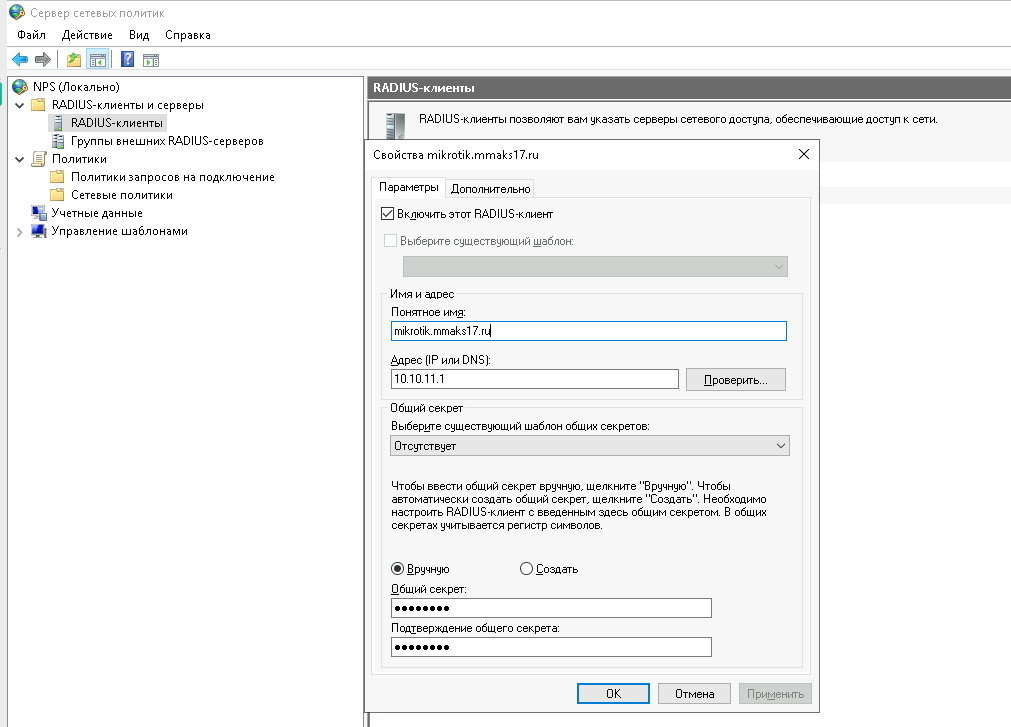1011x727 pixels.
Task: Toggle the Show/Hide Console Tree icon
Action: click(x=97, y=59)
